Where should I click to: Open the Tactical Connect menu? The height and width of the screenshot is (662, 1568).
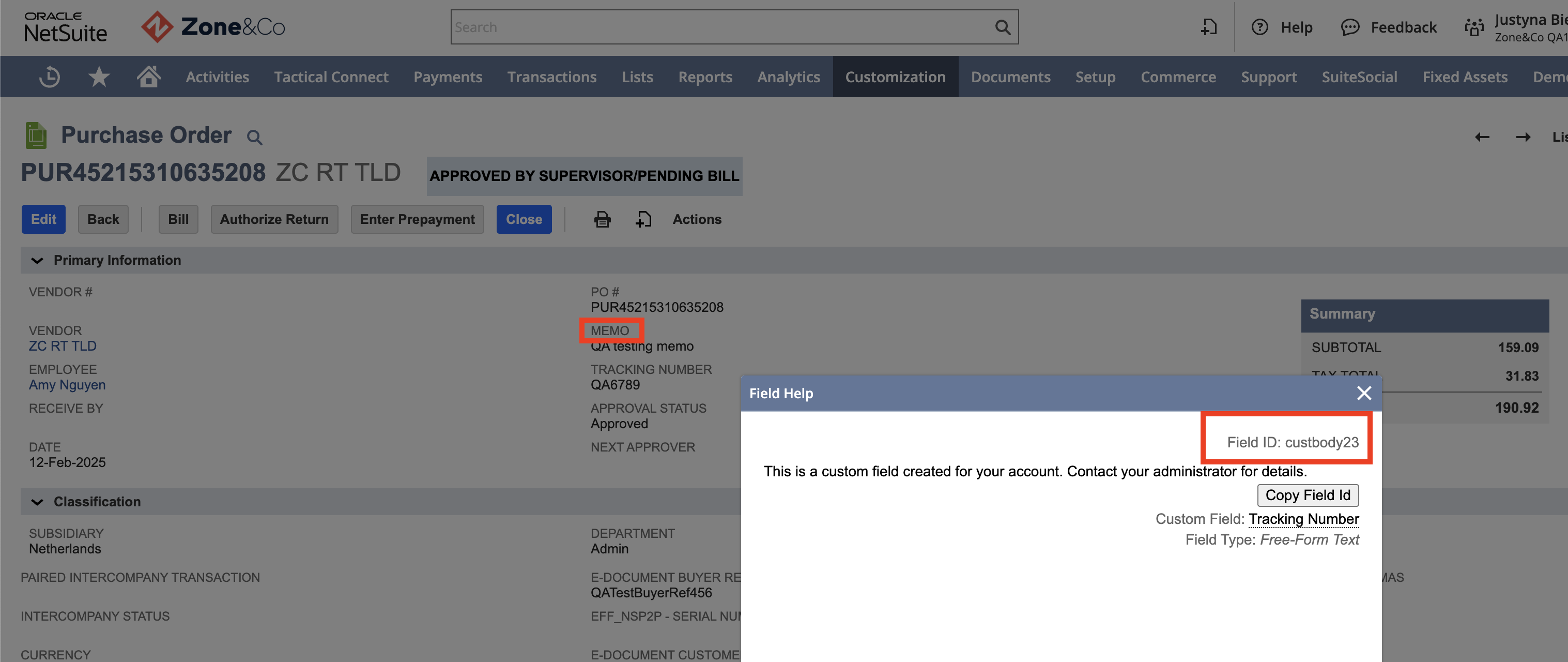(331, 78)
